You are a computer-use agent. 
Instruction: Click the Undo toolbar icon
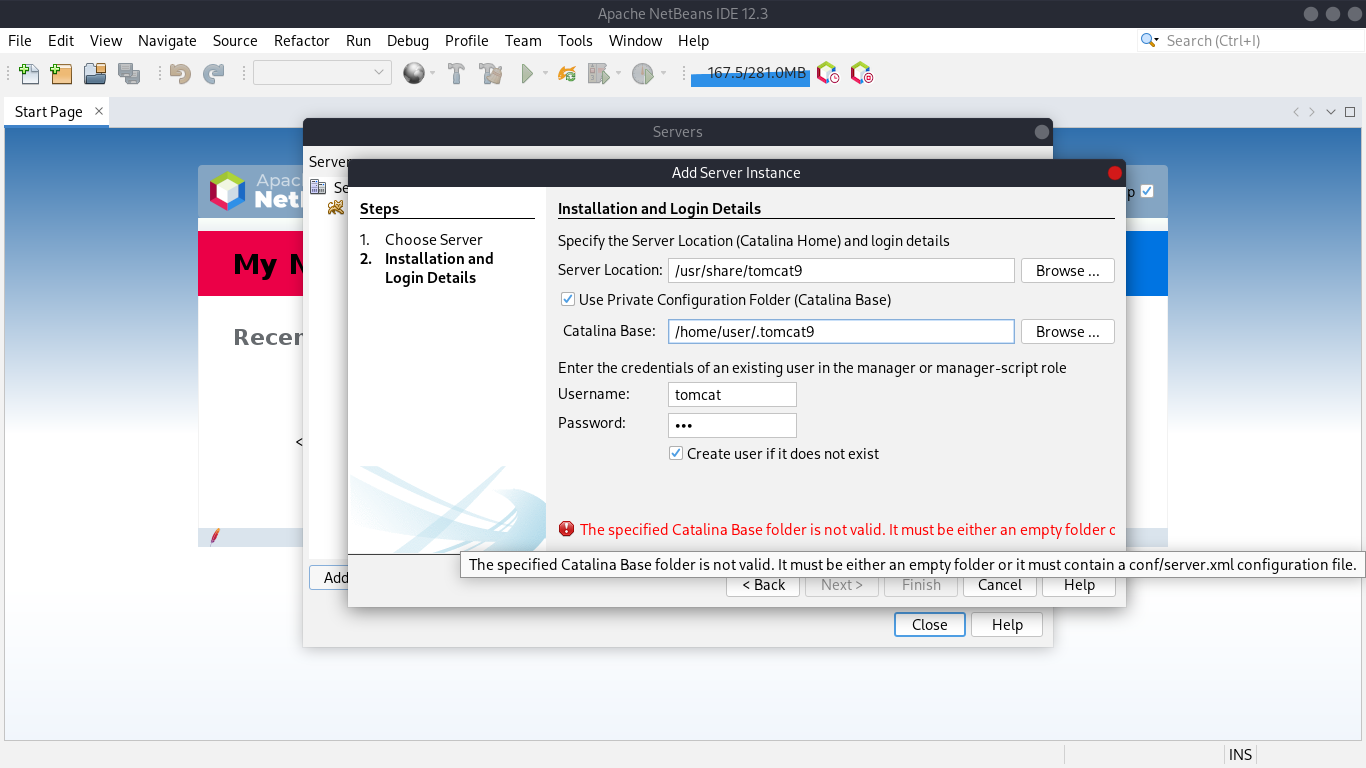click(x=180, y=73)
